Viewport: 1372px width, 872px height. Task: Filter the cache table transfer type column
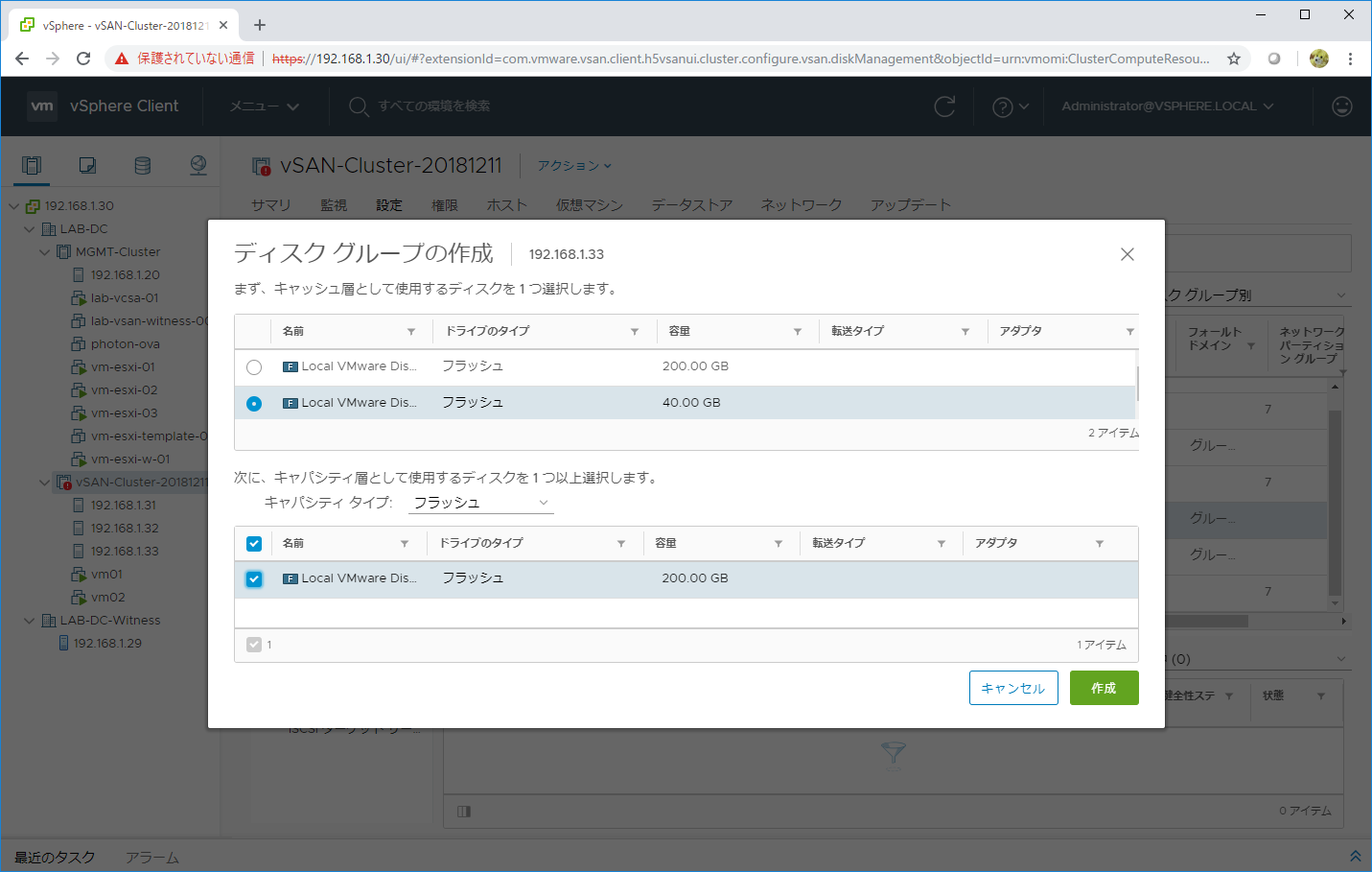[965, 332]
